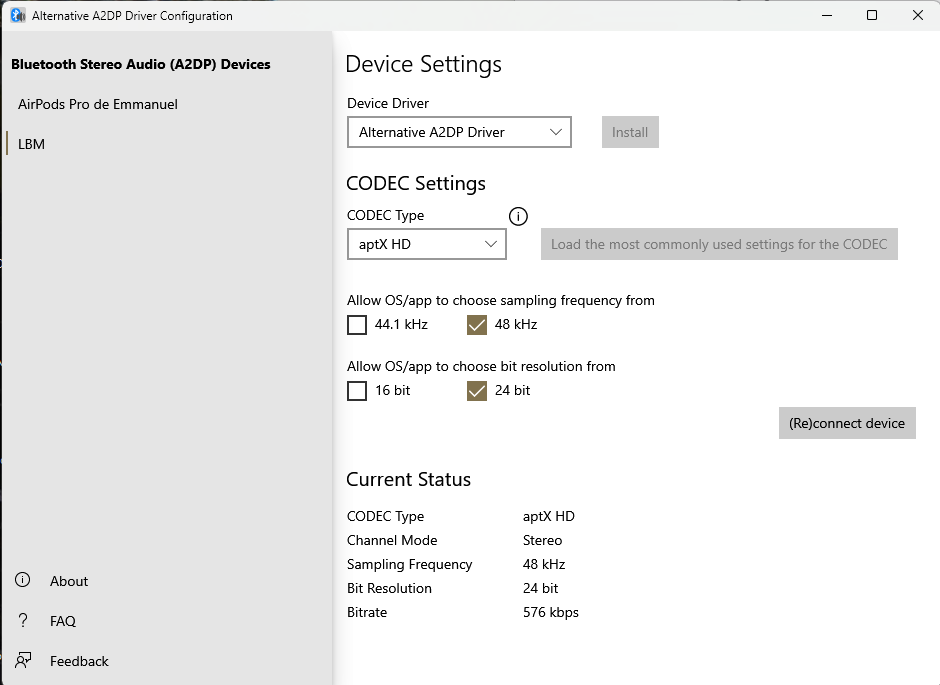Open the Device Driver dropdown

[459, 132]
